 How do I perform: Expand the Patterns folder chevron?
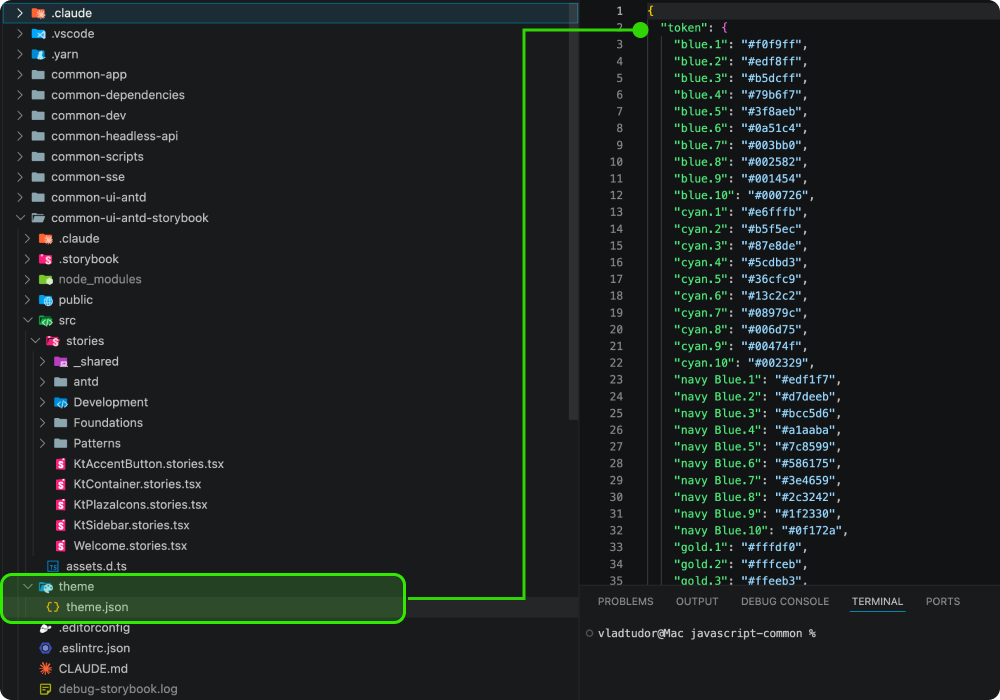coord(42,443)
